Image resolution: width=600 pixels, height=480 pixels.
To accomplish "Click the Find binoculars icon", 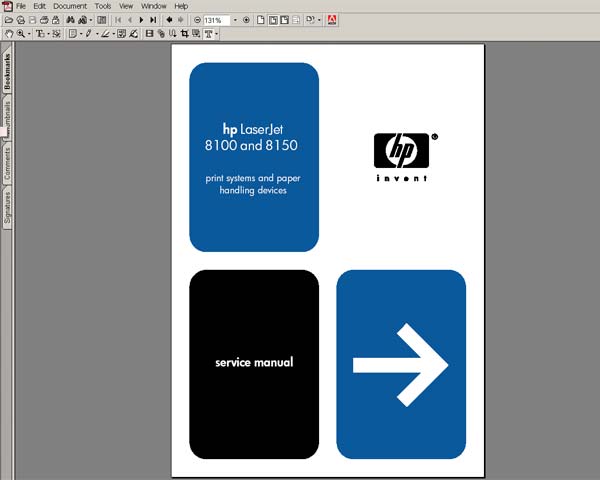I will pos(70,20).
